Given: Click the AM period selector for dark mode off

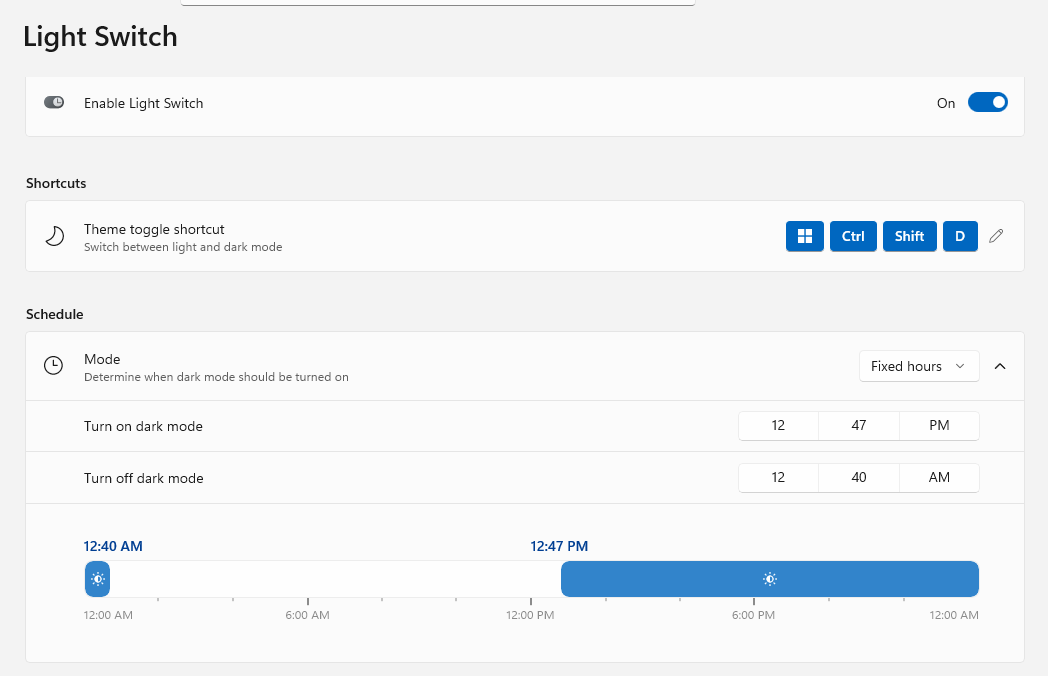Looking at the screenshot, I should point(939,478).
